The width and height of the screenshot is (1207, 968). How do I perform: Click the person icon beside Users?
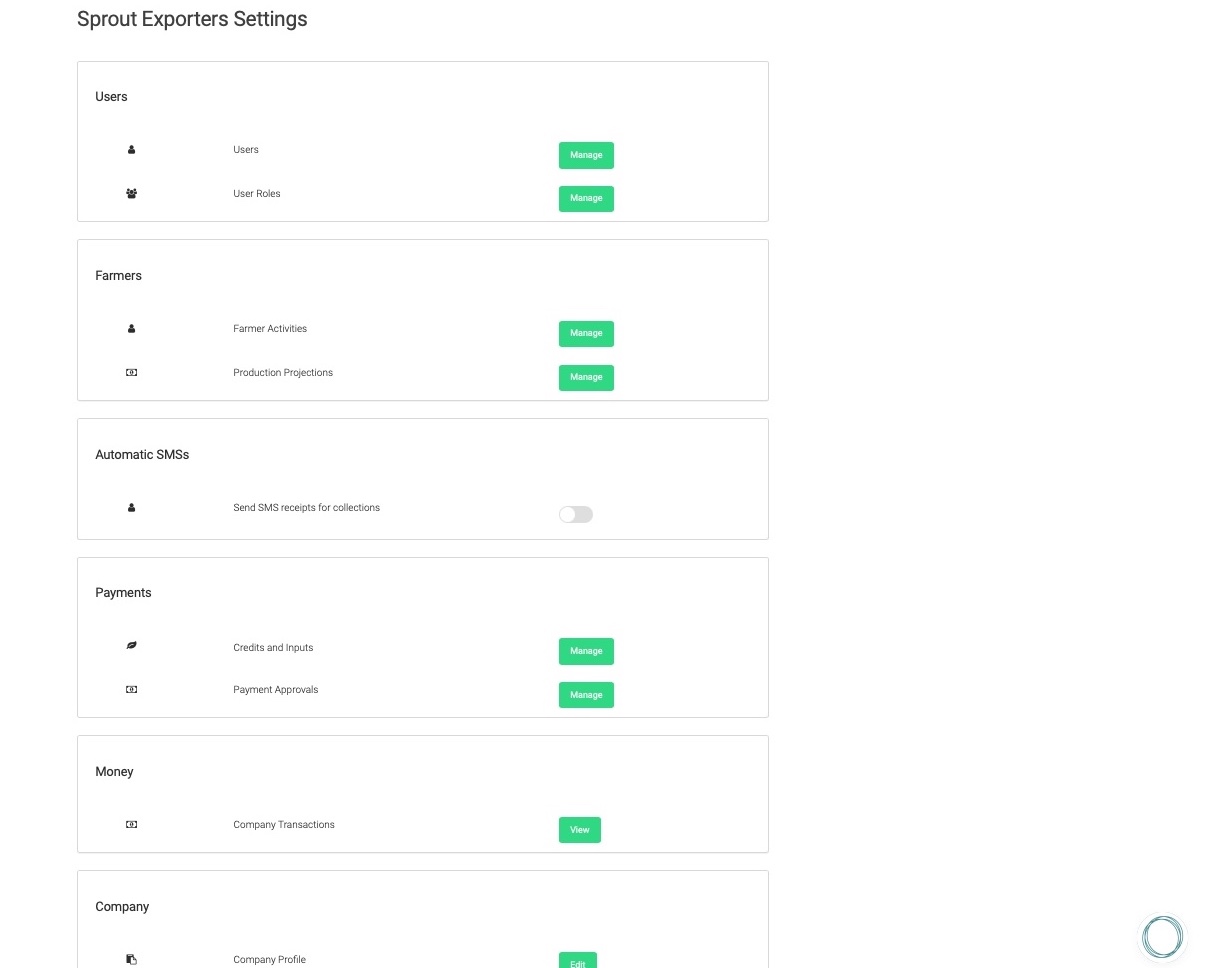(x=131, y=150)
